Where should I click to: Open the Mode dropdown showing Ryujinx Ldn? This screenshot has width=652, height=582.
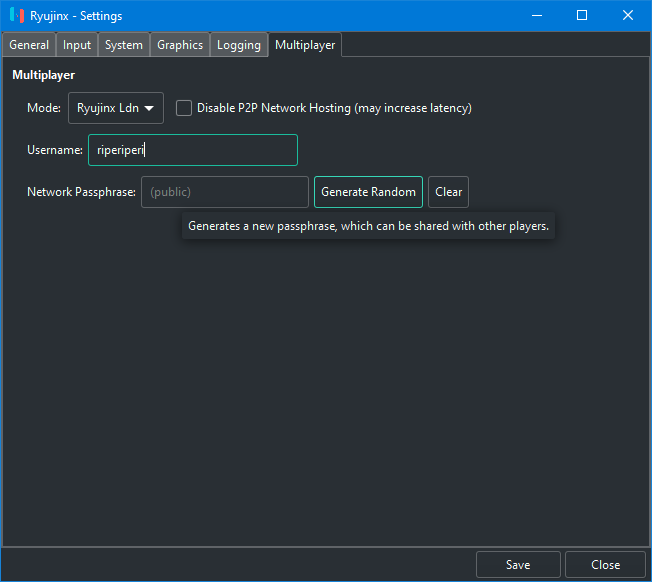pos(115,108)
